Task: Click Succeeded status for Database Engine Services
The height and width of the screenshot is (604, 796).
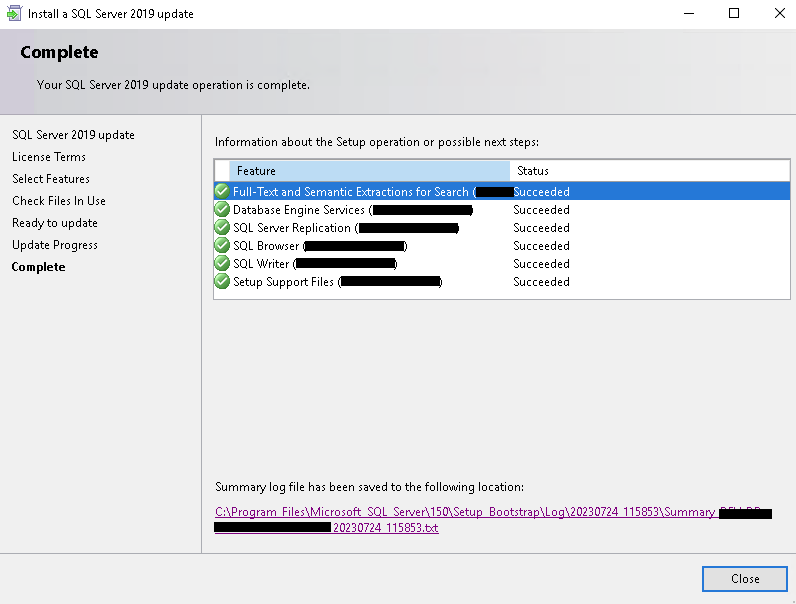Action: click(x=541, y=210)
